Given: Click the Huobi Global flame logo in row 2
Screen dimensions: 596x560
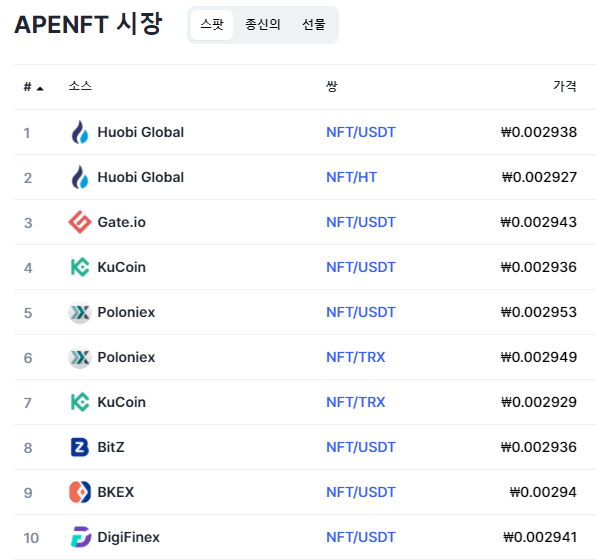Looking at the screenshot, I should tap(80, 177).
